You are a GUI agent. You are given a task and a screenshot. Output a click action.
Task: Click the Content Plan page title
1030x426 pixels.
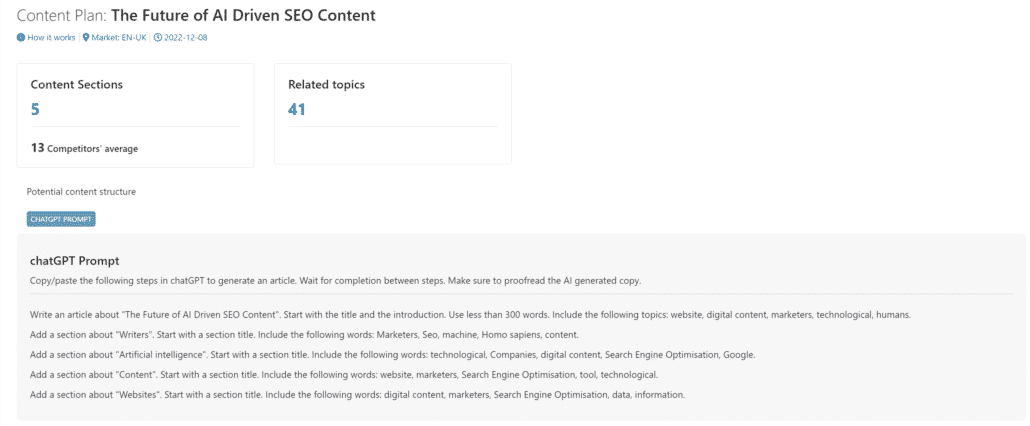click(x=196, y=16)
